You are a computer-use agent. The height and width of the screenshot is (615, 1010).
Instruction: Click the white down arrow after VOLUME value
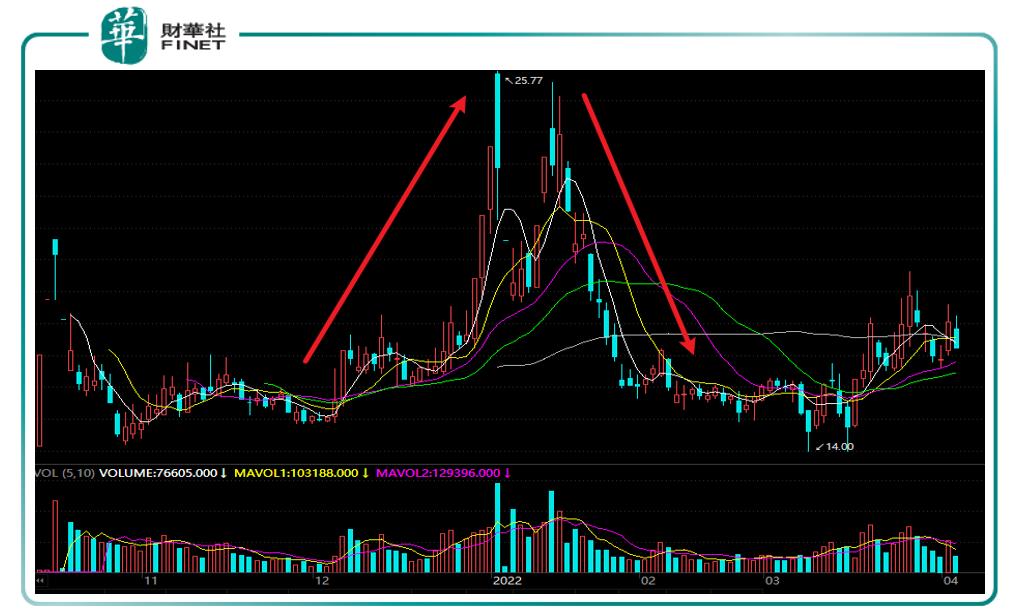(x=224, y=473)
